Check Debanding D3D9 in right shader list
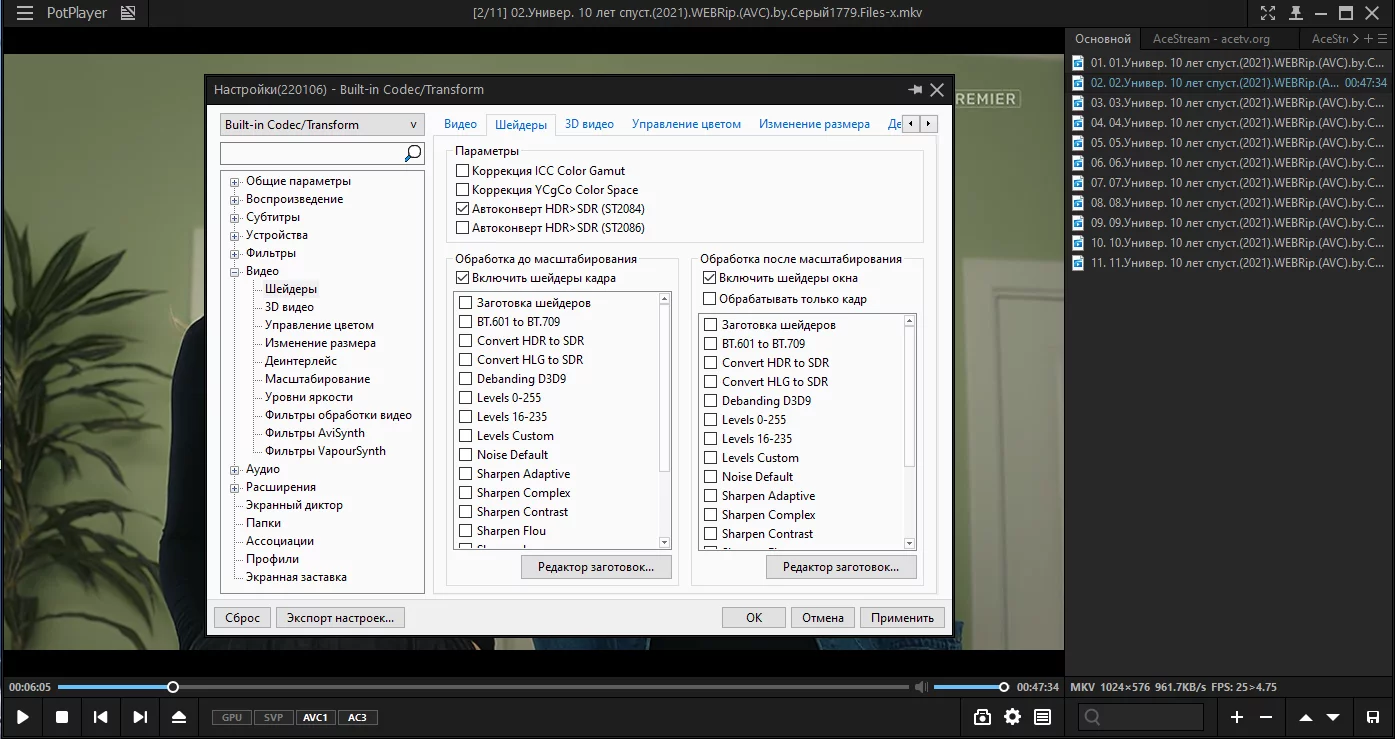The image size is (1395, 739). click(711, 401)
